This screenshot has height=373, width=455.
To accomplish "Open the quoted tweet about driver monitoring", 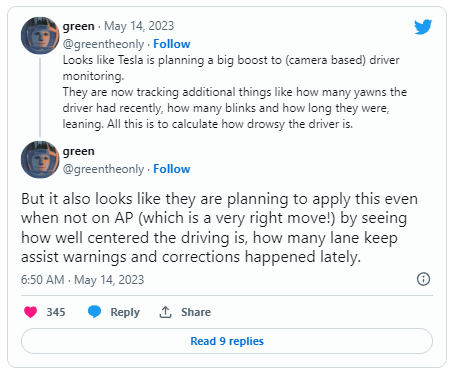I will pyautogui.click(x=234, y=92).
